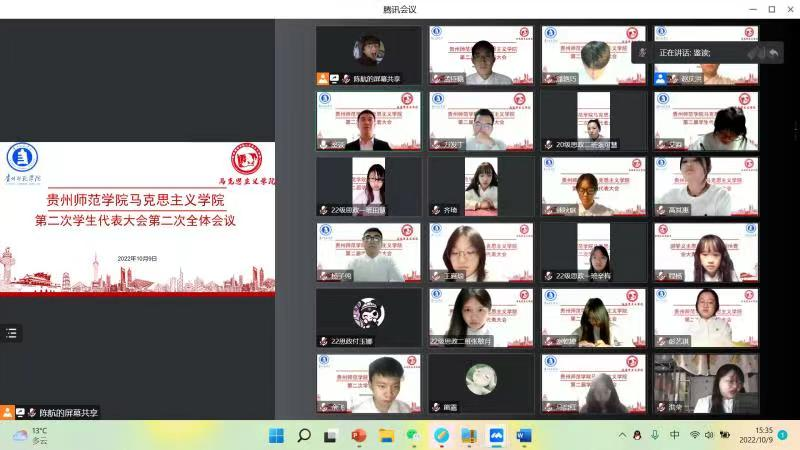Open WeChat from the taskbar
Screen dimensions: 800x450
[413, 436]
